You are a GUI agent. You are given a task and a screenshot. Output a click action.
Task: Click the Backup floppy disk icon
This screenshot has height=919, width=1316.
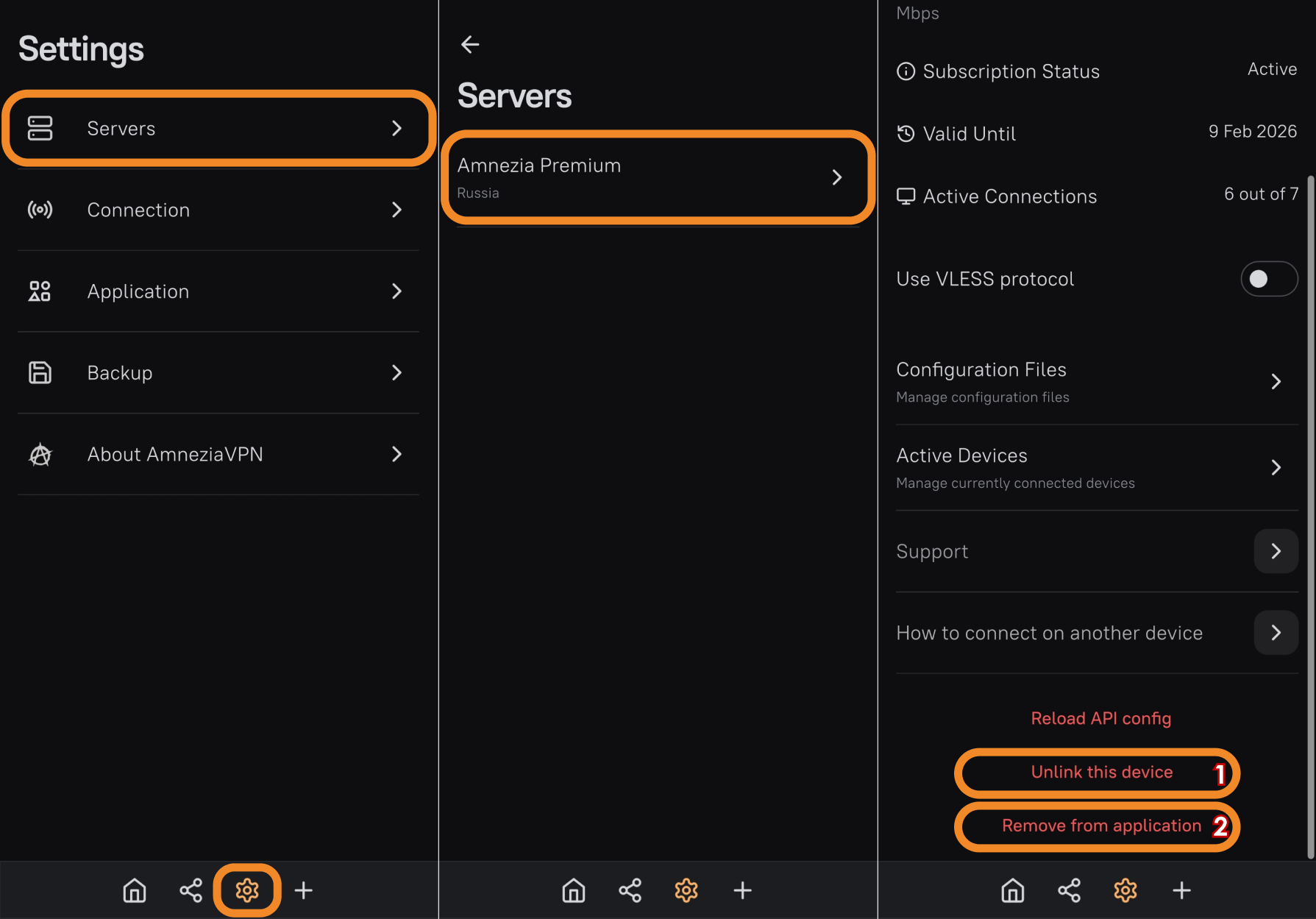[40, 372]
